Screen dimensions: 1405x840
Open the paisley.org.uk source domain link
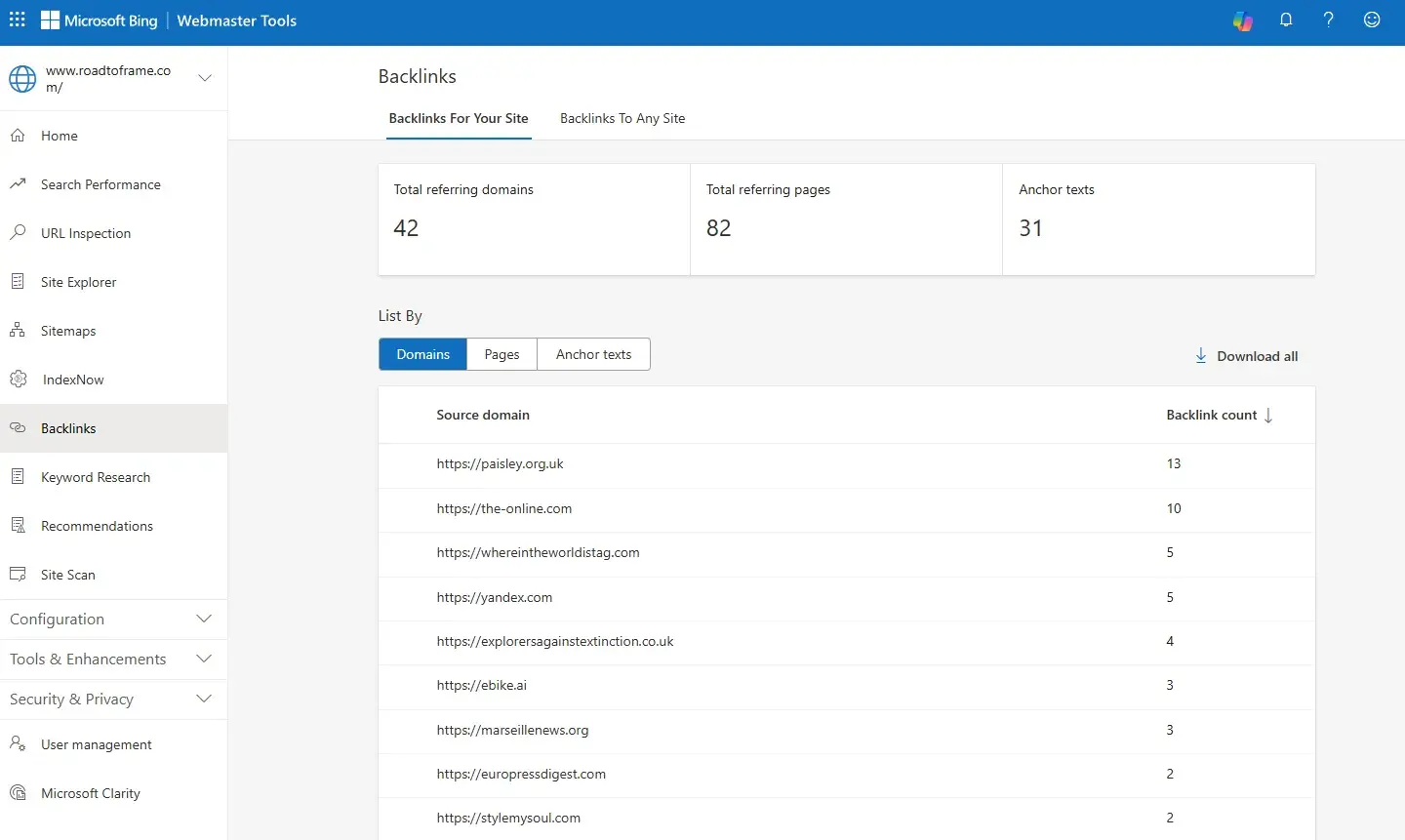click(501, 463)
